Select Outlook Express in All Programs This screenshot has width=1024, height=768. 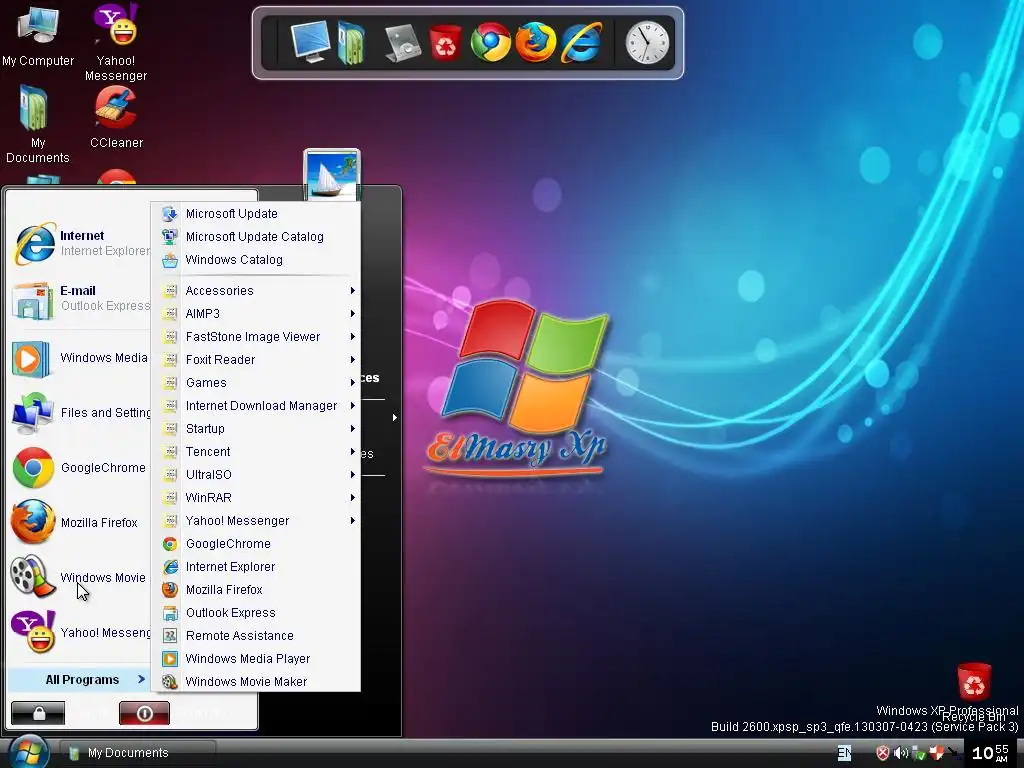(256, 613)
